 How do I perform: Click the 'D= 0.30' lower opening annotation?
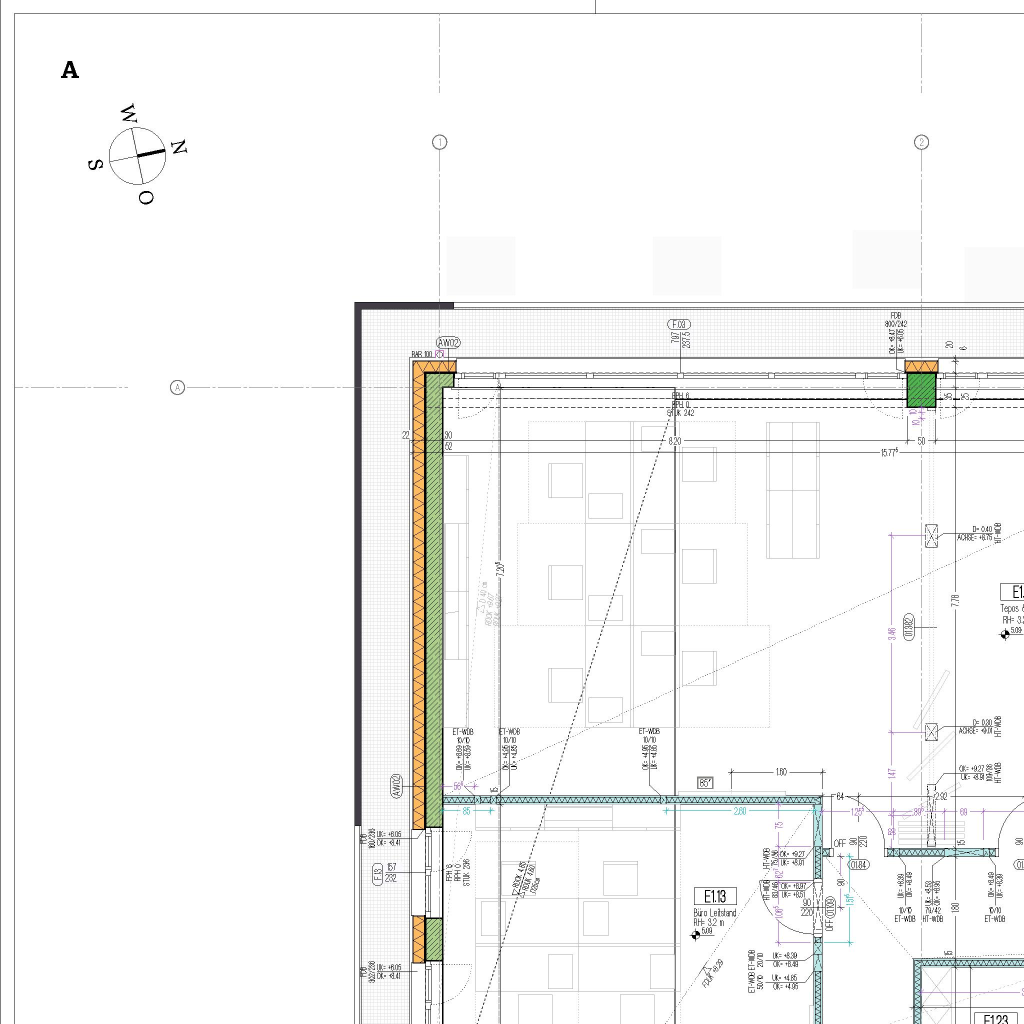983,722
